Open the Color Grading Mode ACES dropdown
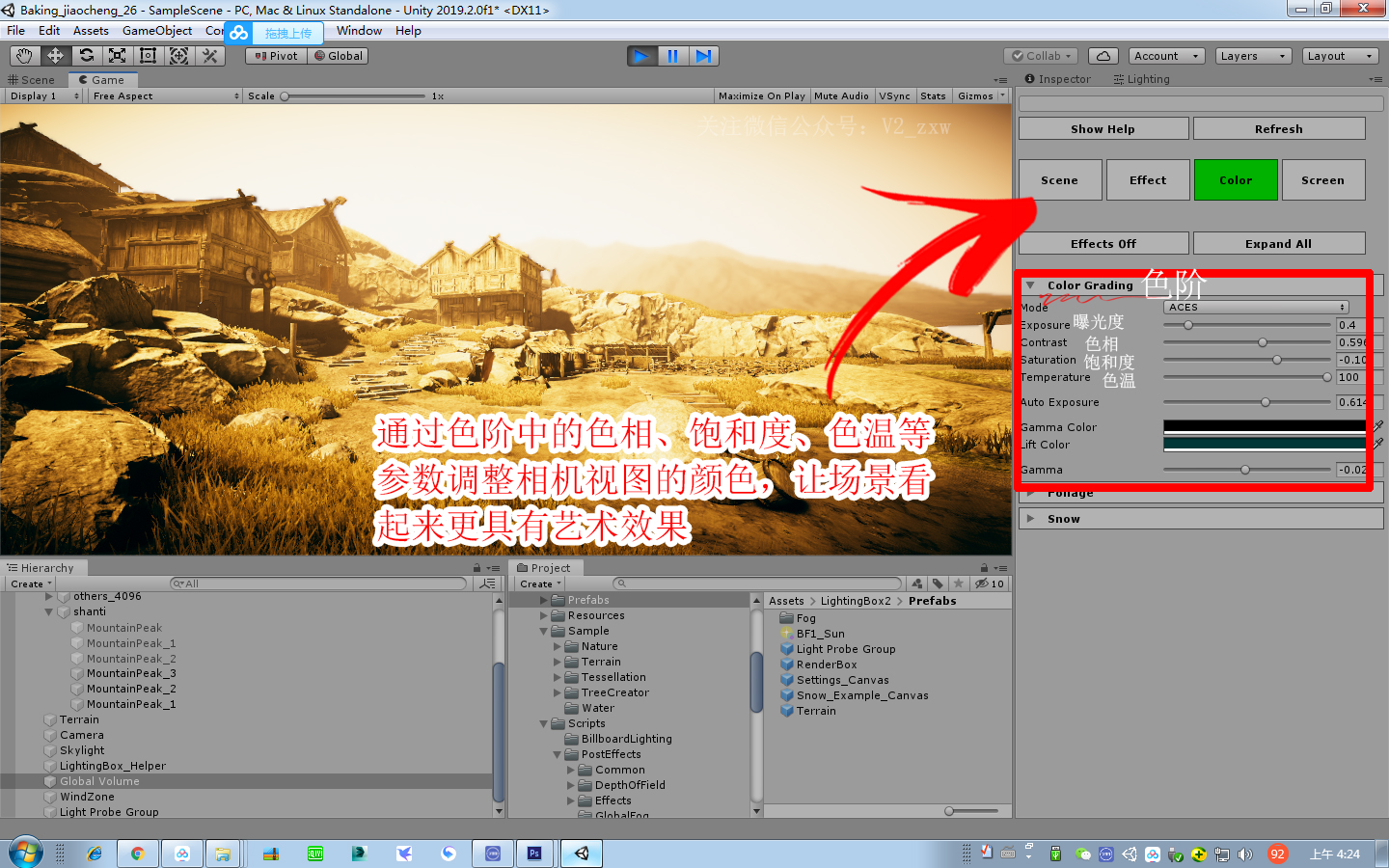The height and width of the screenshot is (868, 1389). (1256, 307)
